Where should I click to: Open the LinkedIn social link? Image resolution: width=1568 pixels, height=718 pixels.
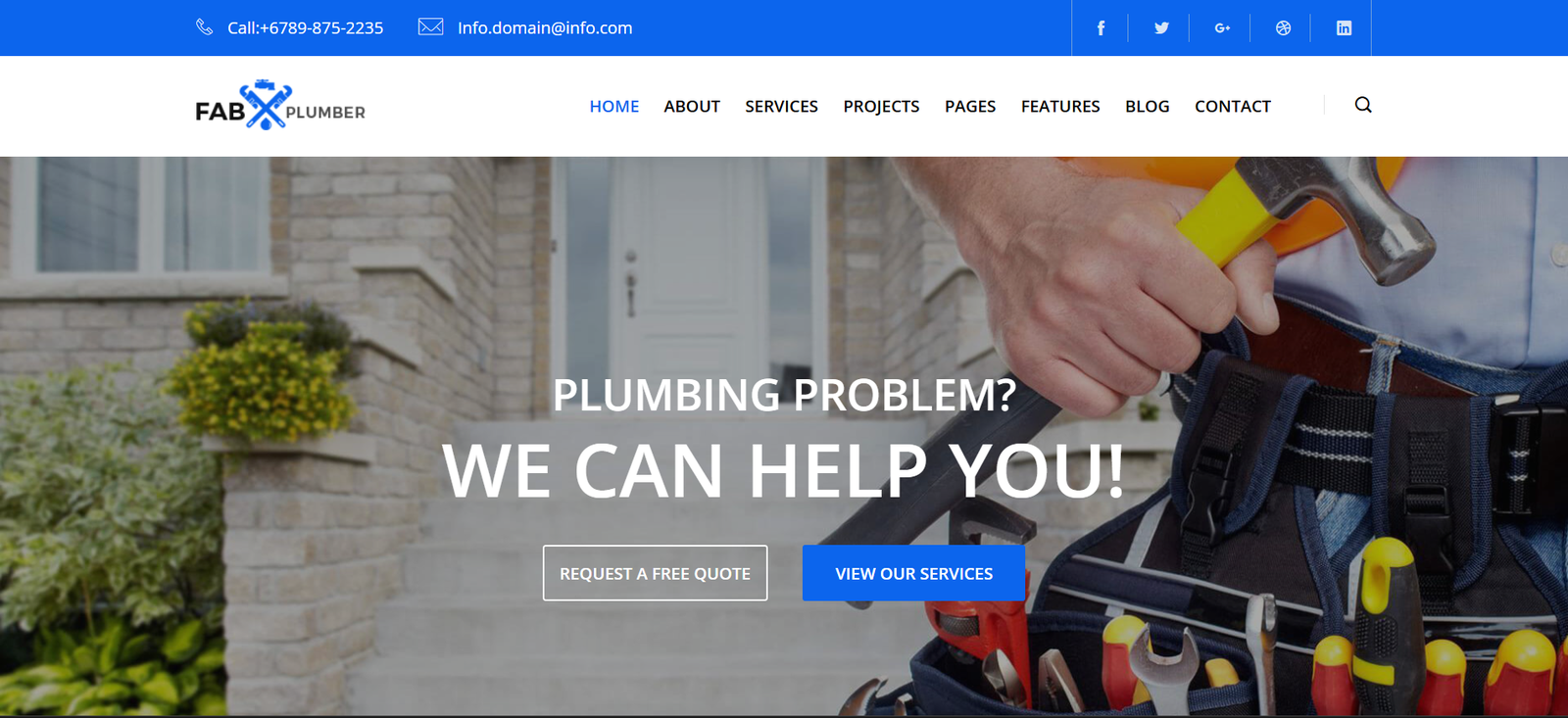point(1344,28)
